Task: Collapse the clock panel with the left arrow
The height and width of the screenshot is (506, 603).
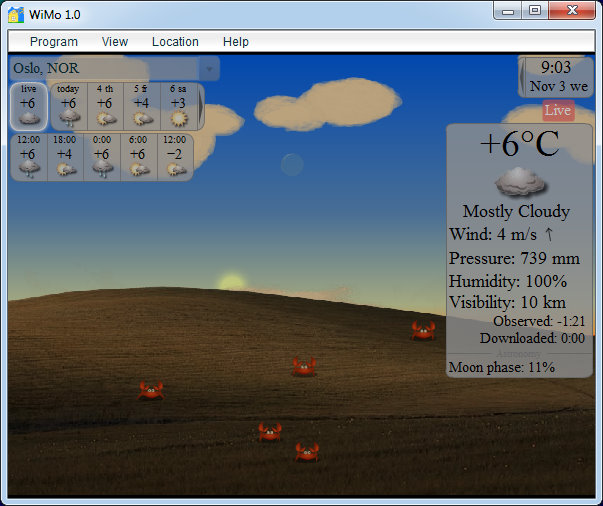Action: coord(522,77)
